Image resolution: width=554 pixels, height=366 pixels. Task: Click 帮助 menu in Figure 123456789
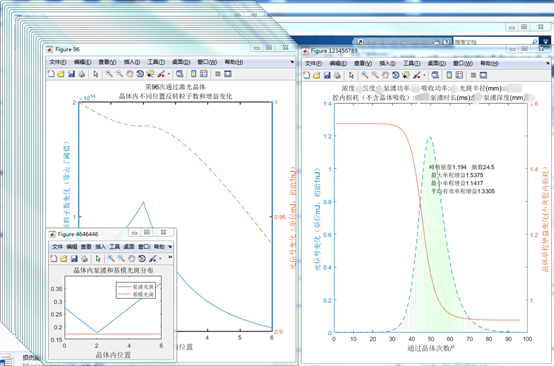click(x=489, y=64)
